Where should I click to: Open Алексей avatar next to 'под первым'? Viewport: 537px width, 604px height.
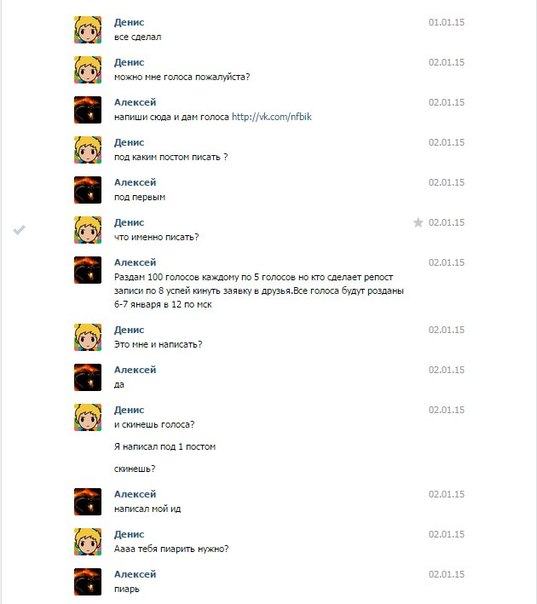click(x=88, y=190)
